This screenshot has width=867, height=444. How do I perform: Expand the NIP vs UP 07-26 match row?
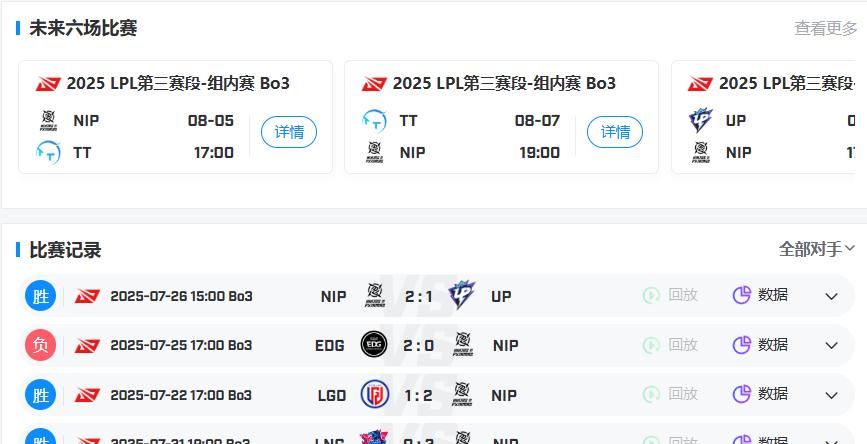point(832,296)
